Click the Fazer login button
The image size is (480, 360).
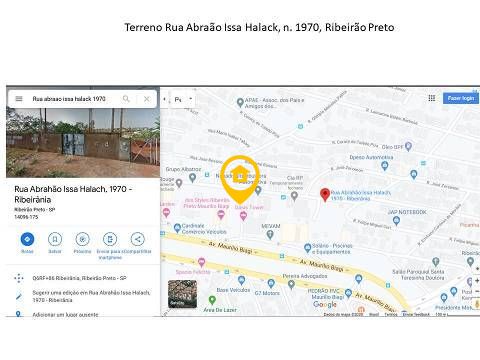coord(461,98)
